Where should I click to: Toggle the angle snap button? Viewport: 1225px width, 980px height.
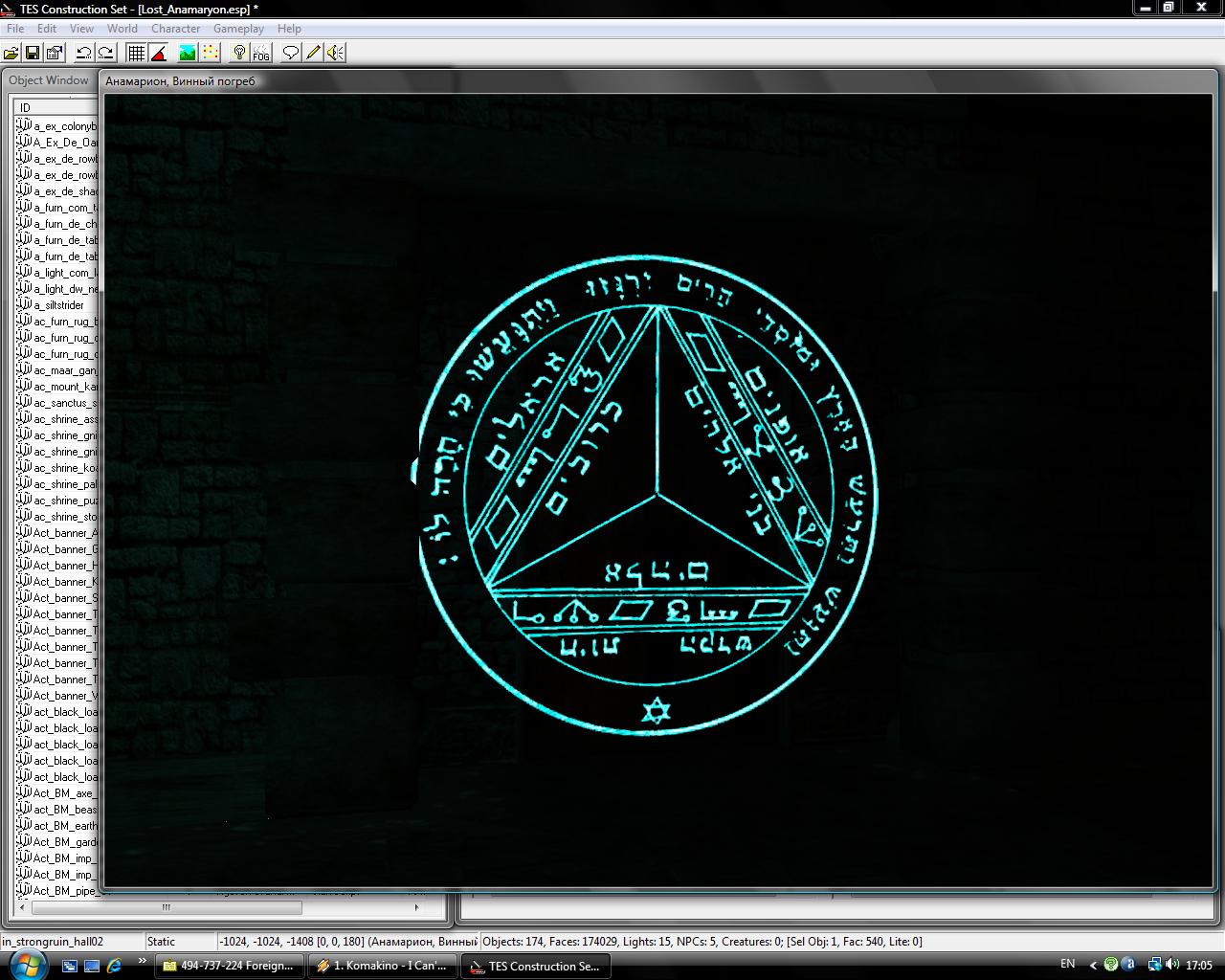[159, 53]
